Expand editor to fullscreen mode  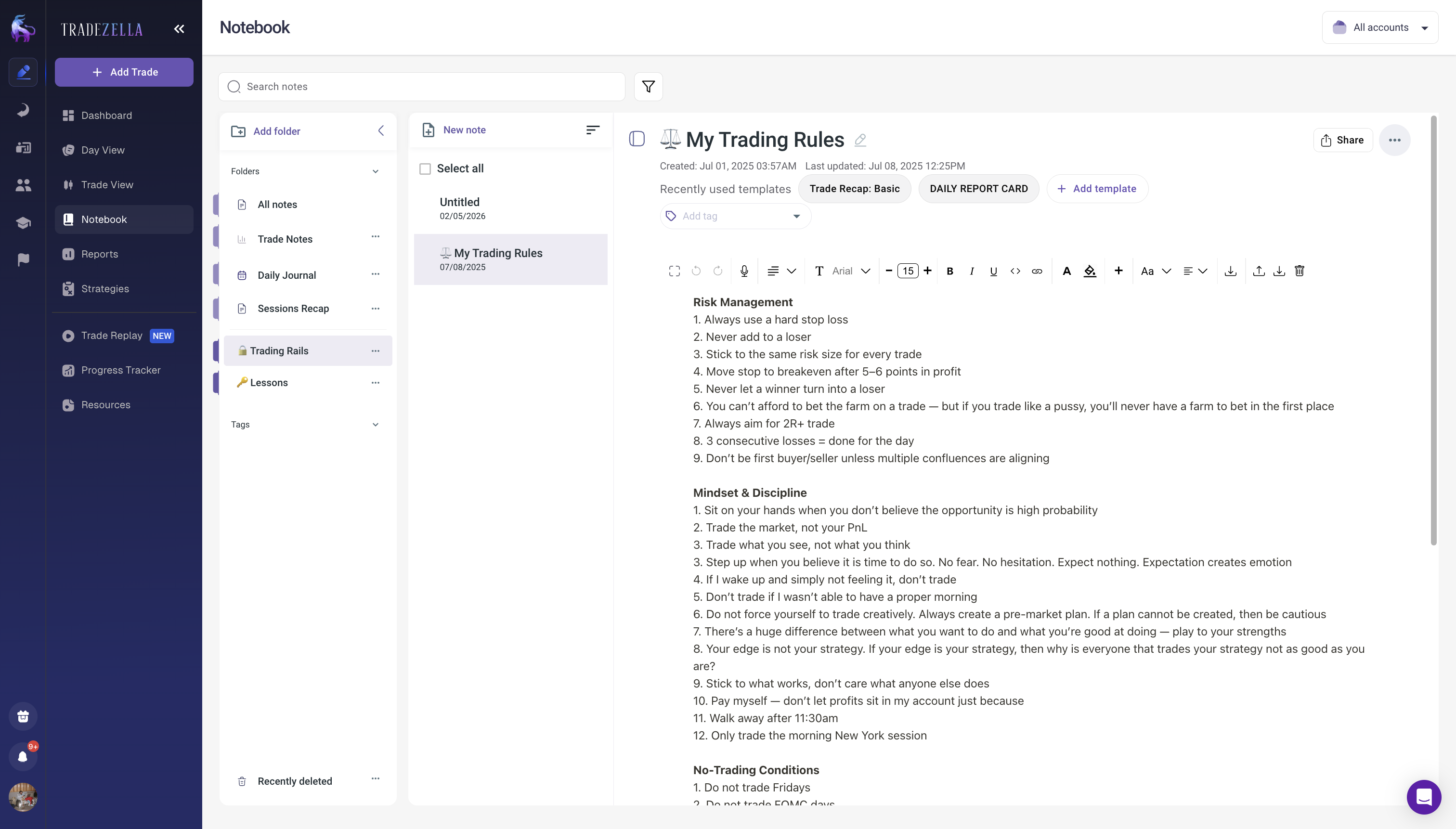[674, 271]
